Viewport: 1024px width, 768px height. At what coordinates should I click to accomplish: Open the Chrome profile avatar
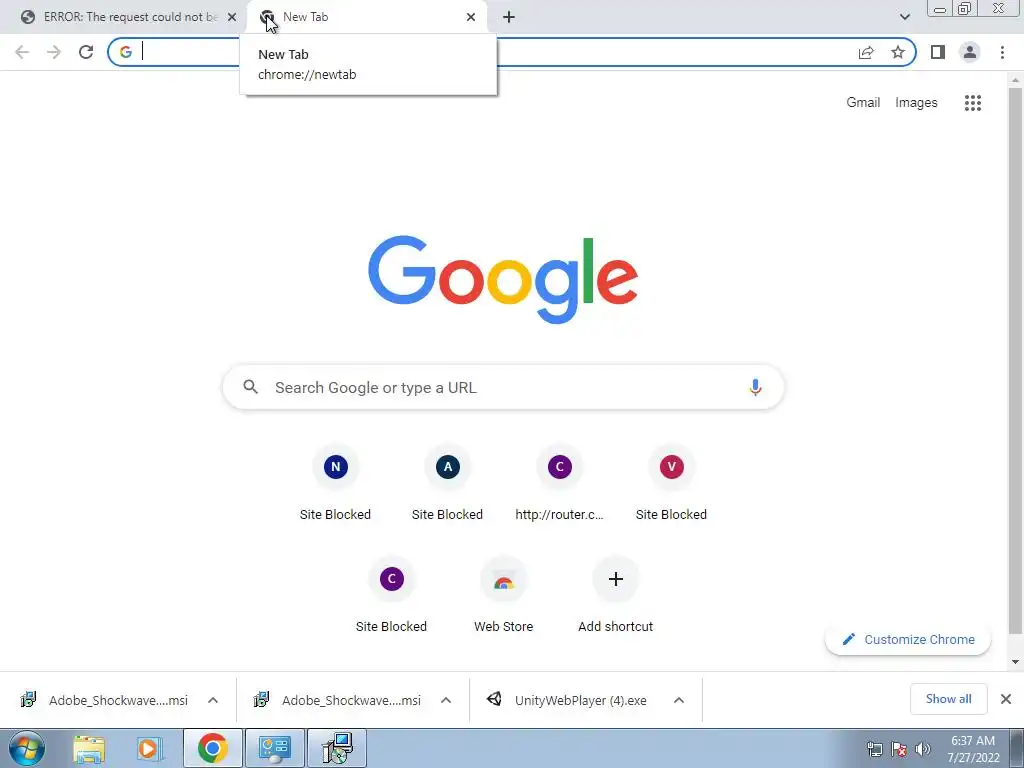[x=970, y=52]
